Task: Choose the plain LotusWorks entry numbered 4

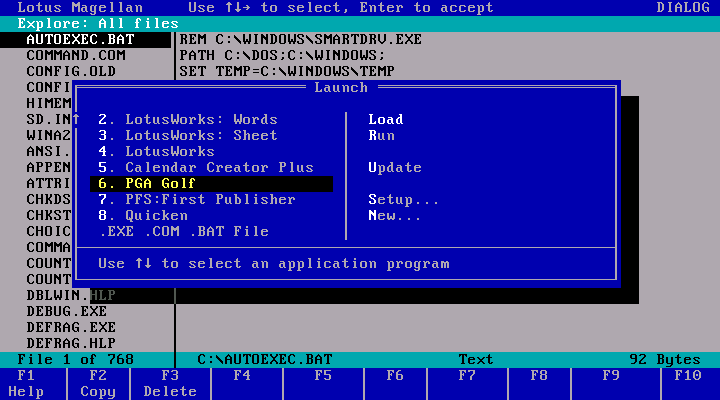Action: 156,152
